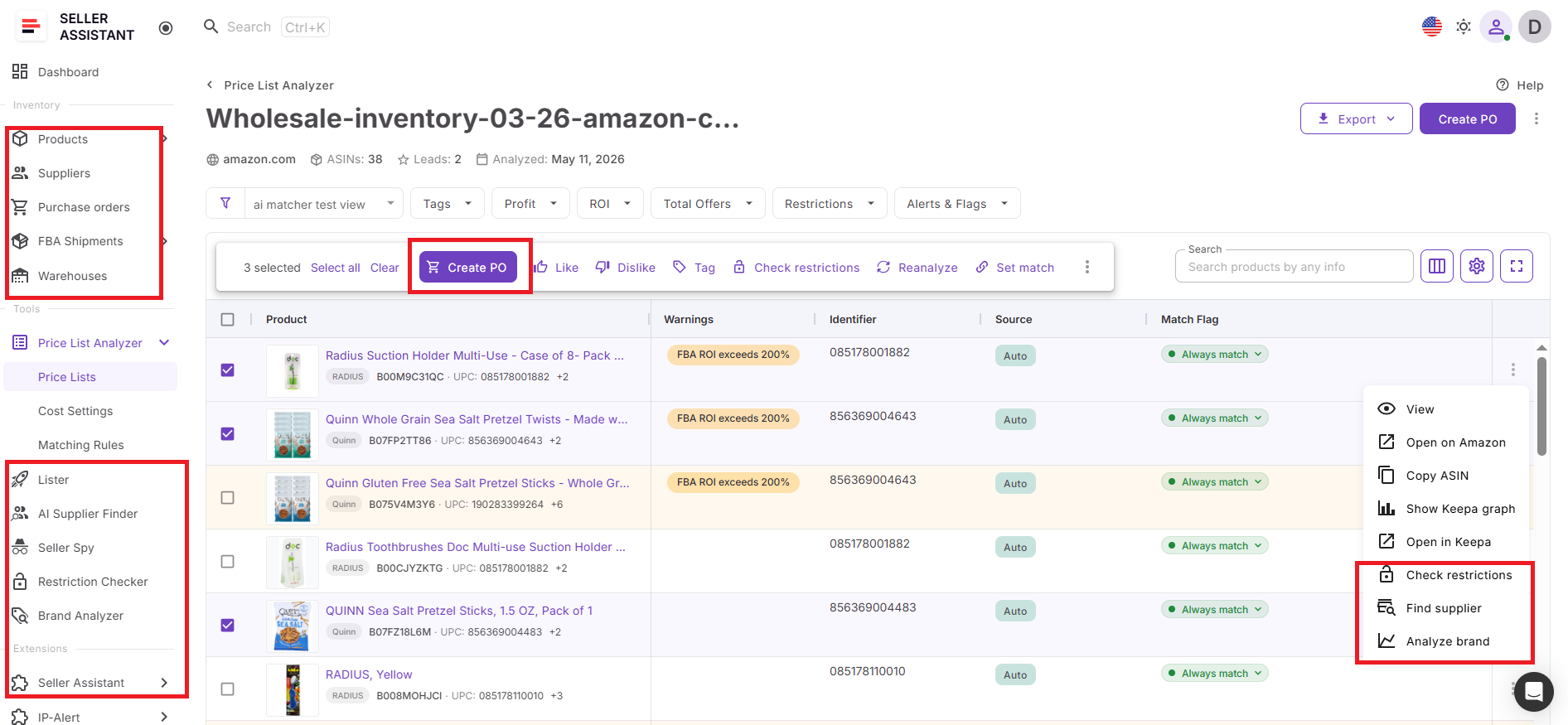This screenshot has height=725, width=1568.
Task: Check the RADIUS, Yellow row
Action: [x=228, y=689]
